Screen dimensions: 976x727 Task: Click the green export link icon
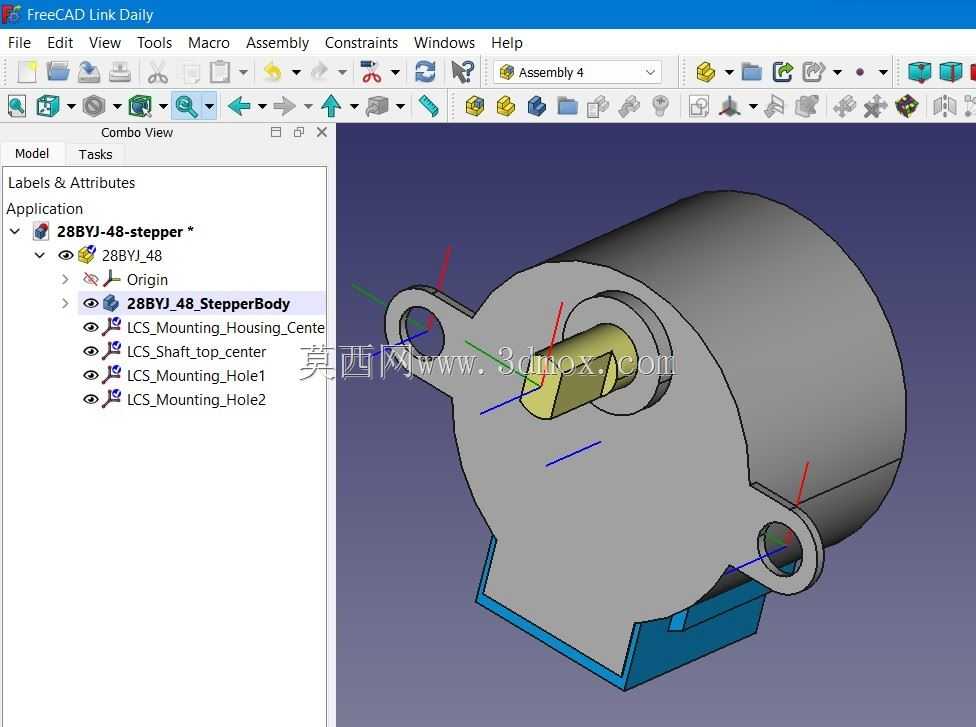tap(783, 72)
